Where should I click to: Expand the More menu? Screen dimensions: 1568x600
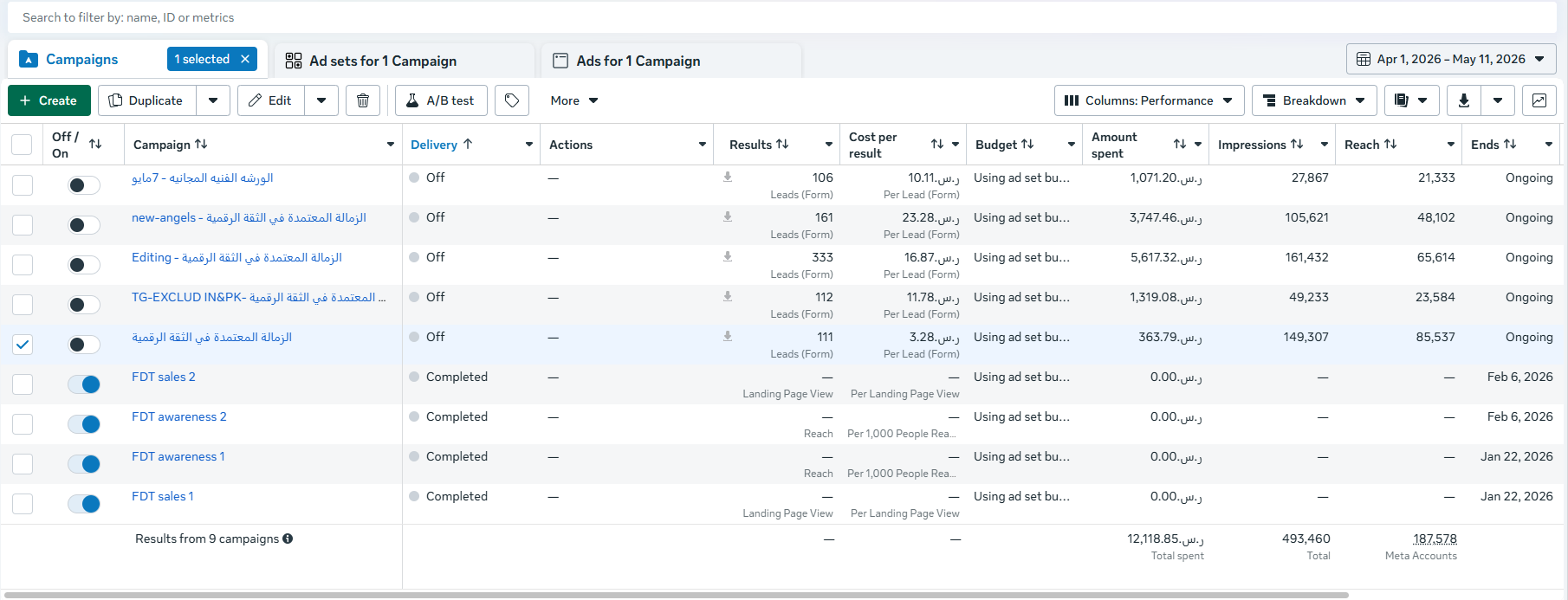tap(574, 100)
